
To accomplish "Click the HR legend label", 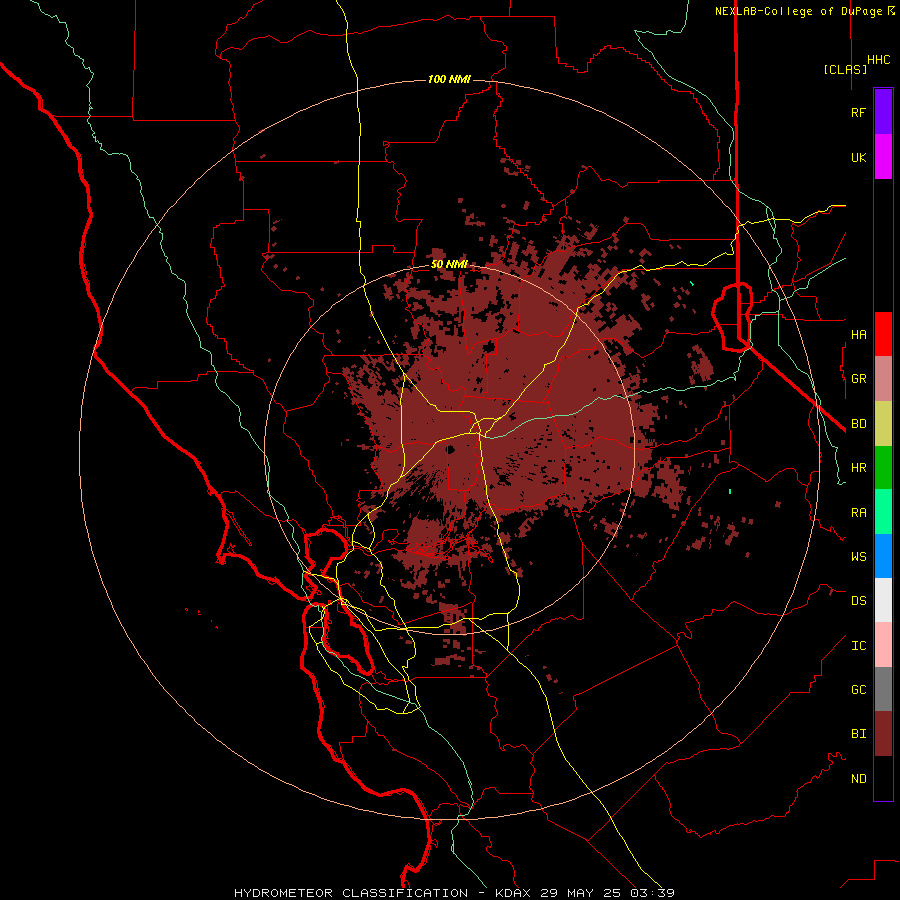I will pyautogui.click(x=858, y=468).
